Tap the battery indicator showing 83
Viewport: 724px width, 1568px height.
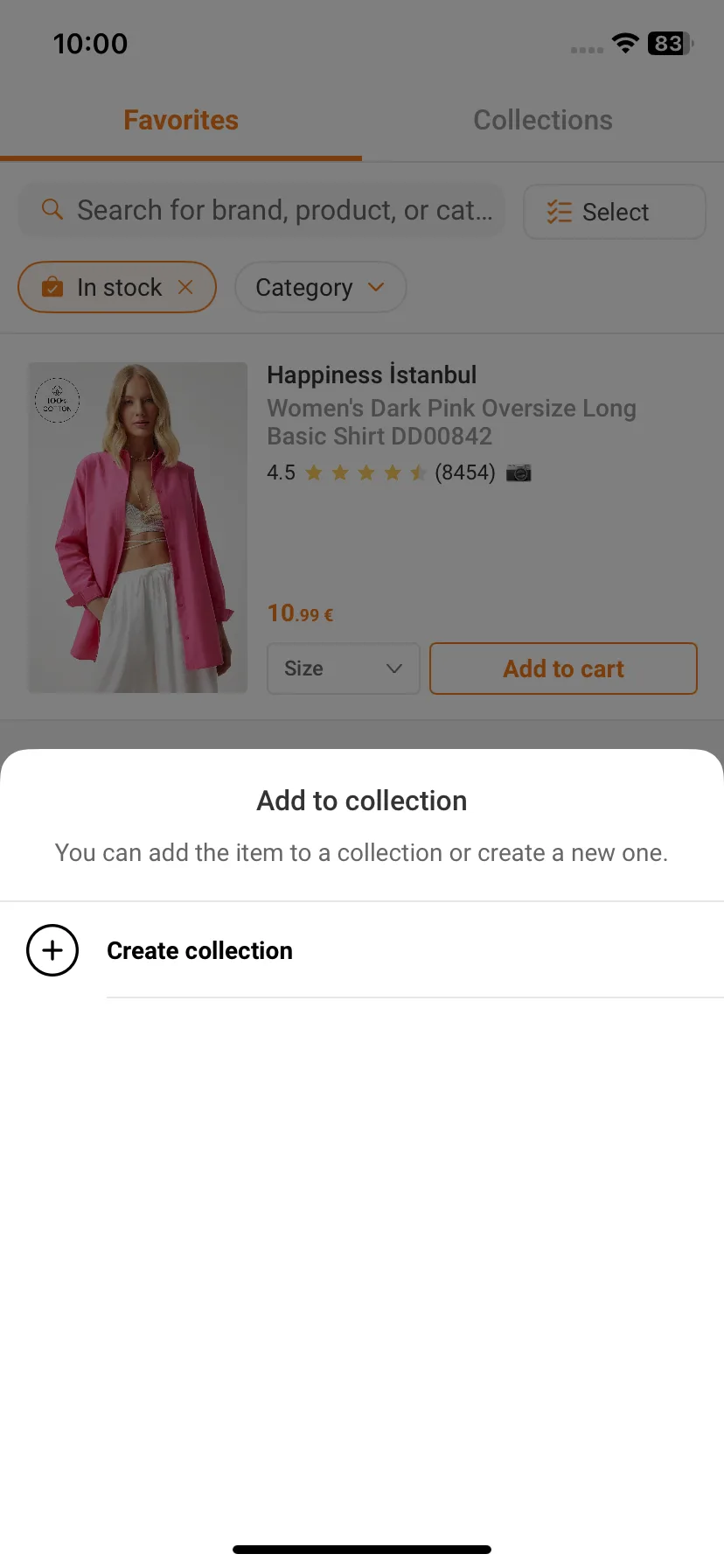[671, 43]
